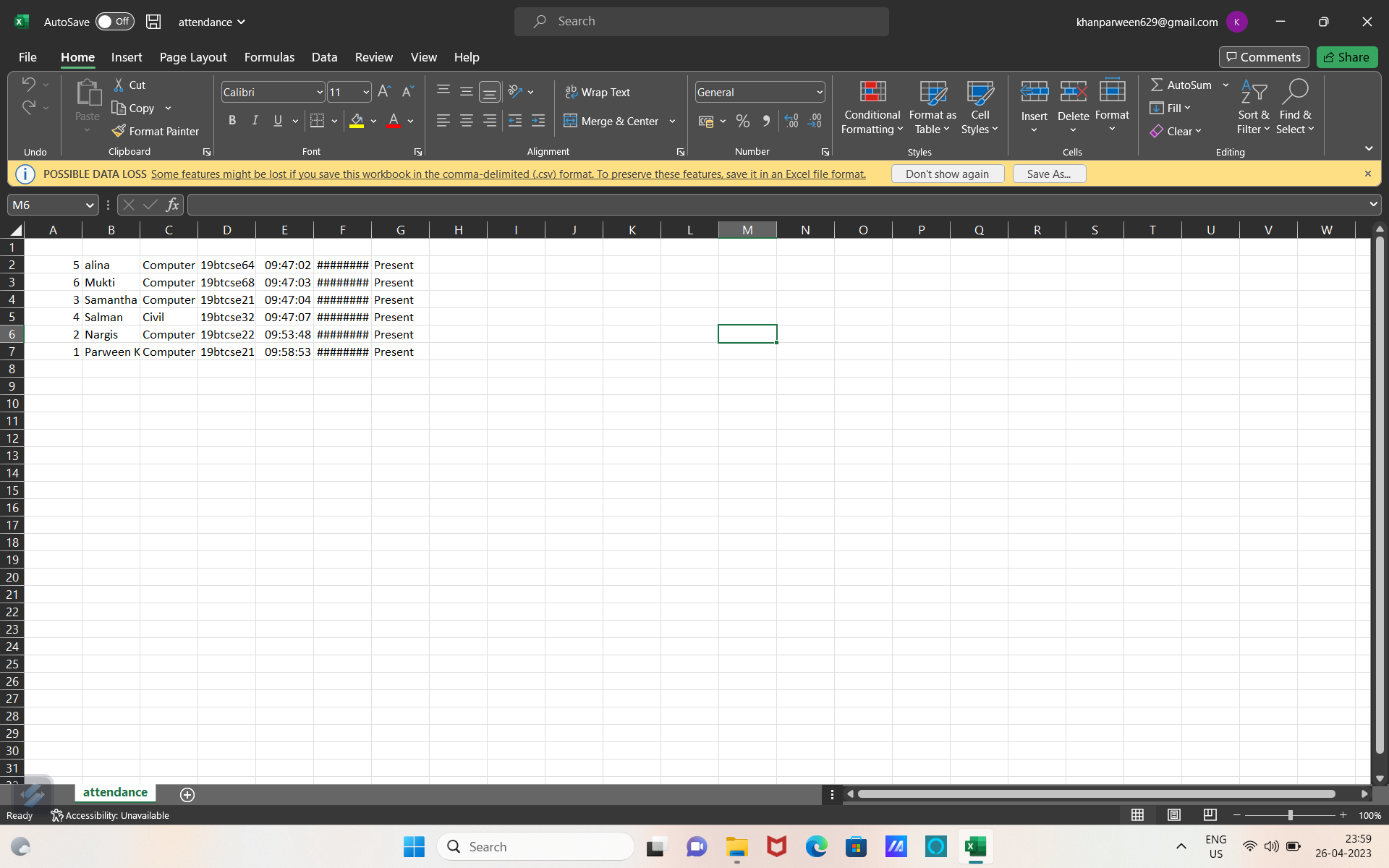The height and width of the screenshot is (868, 1389).
Task: Open Conditional Formatting
Action: tap(872, 107)
